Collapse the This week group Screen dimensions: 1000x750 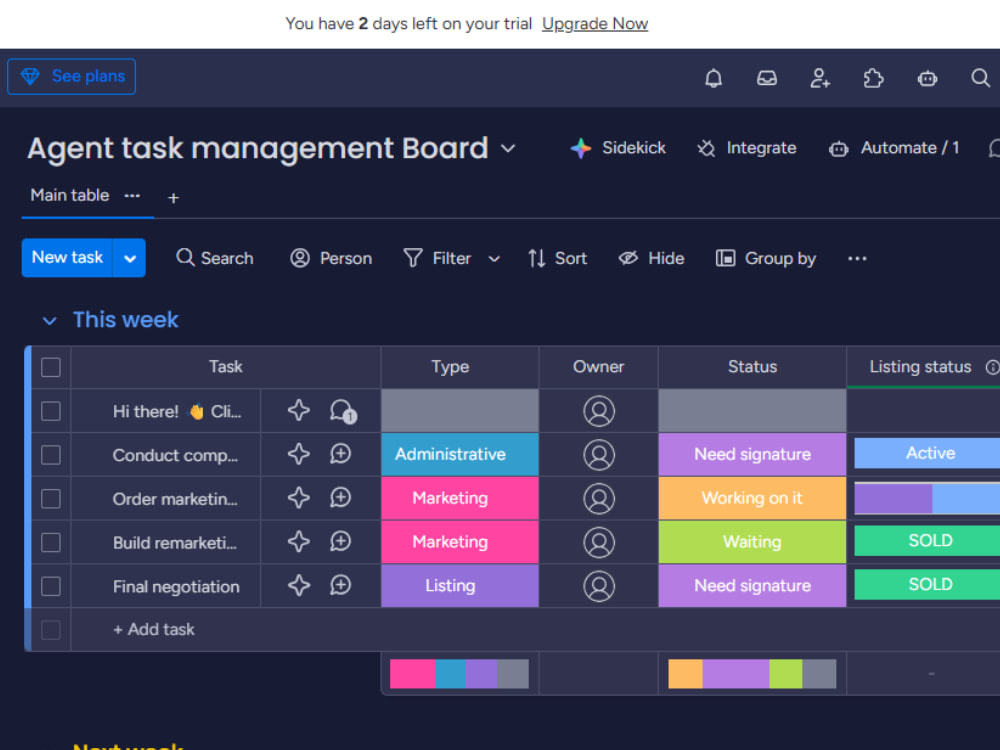pos(49,320)
